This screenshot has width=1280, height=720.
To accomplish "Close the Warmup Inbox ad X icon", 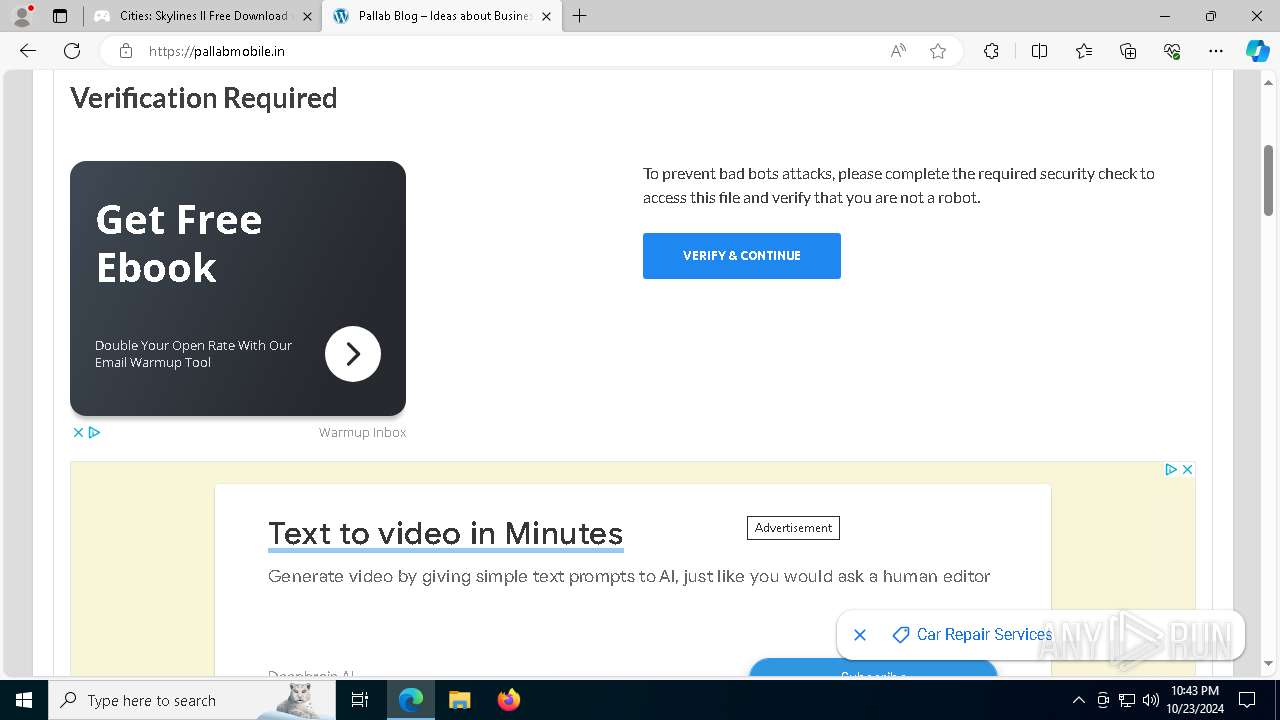I will [78, 433].
